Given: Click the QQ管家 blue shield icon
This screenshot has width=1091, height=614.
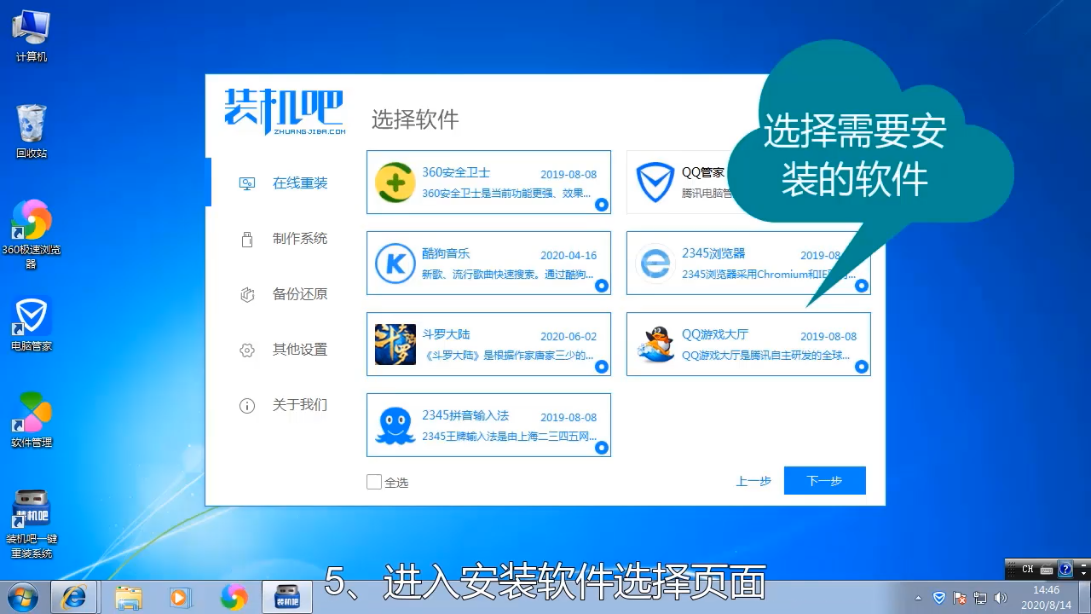Looking at the screenshot, I should pyautogui.click(x=657, y=181).
